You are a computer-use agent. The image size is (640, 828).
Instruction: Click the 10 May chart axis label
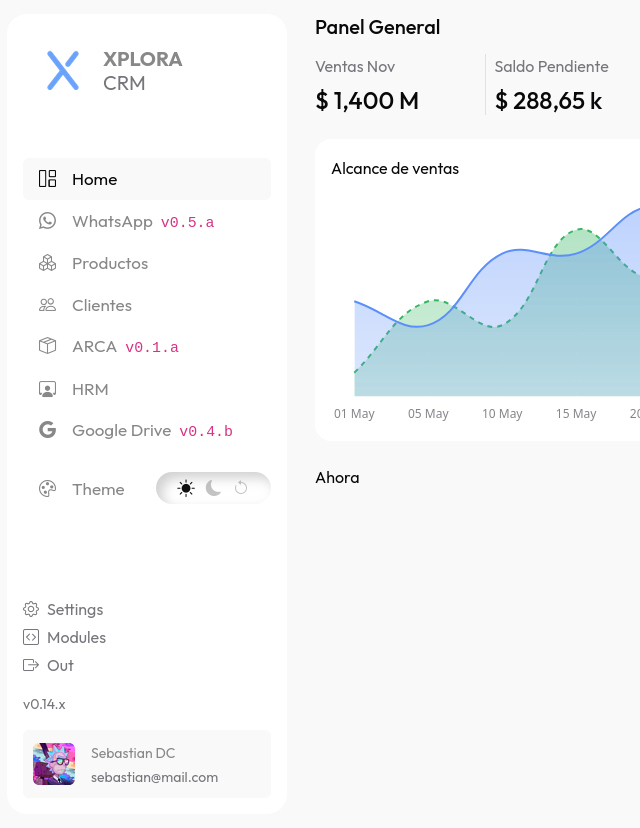click(502, 414)
